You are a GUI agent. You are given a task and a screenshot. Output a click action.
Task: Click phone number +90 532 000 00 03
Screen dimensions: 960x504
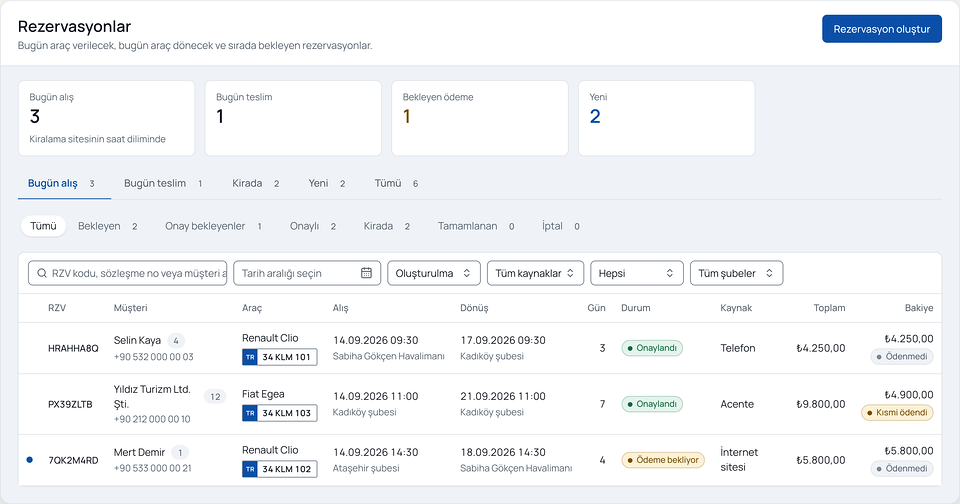(153, 356)
